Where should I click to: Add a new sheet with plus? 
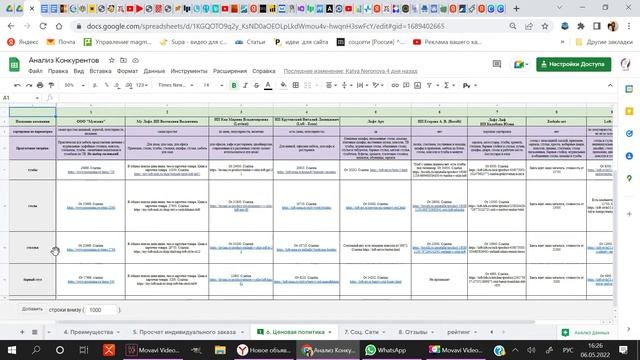click(x=22, y=332)
